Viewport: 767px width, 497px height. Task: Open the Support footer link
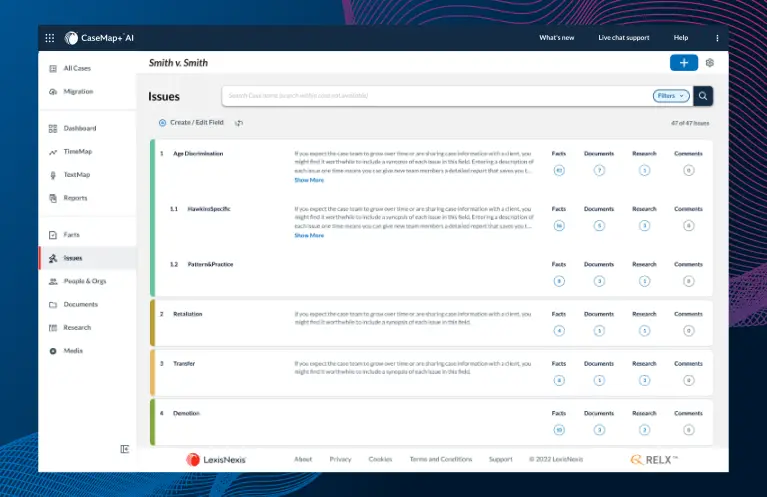point(500,459)
